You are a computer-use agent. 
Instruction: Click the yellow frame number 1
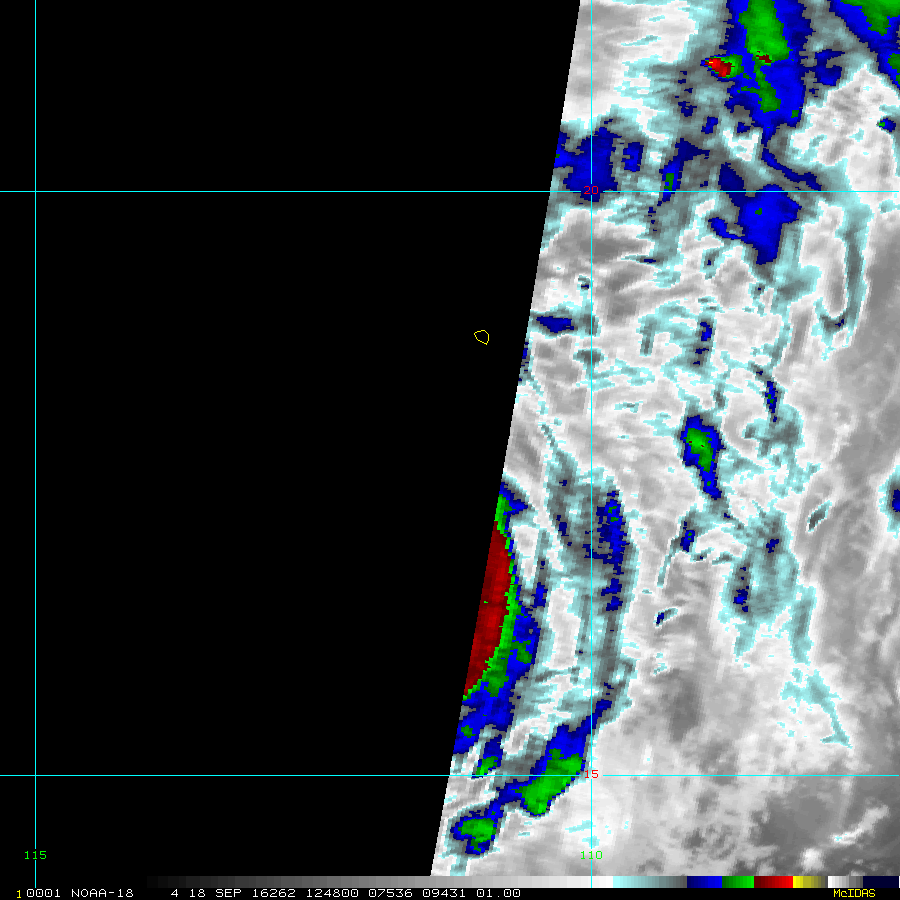click(19, 894)
